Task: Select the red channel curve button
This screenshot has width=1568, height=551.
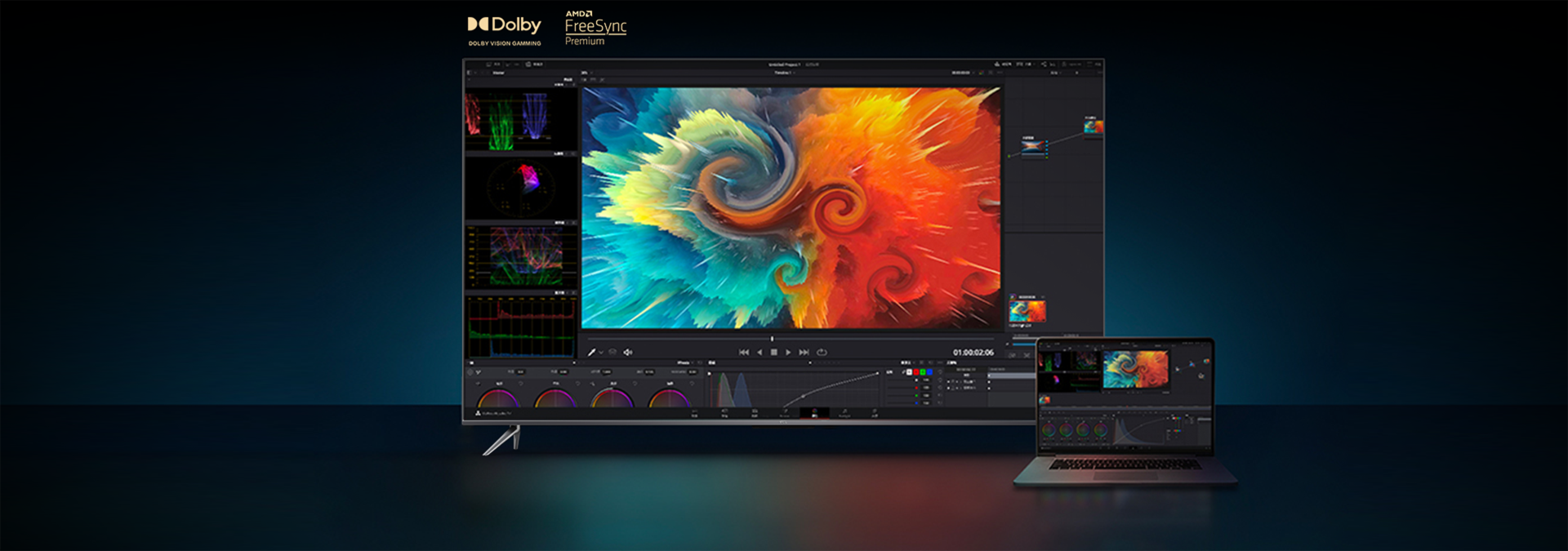Action: 916,372
